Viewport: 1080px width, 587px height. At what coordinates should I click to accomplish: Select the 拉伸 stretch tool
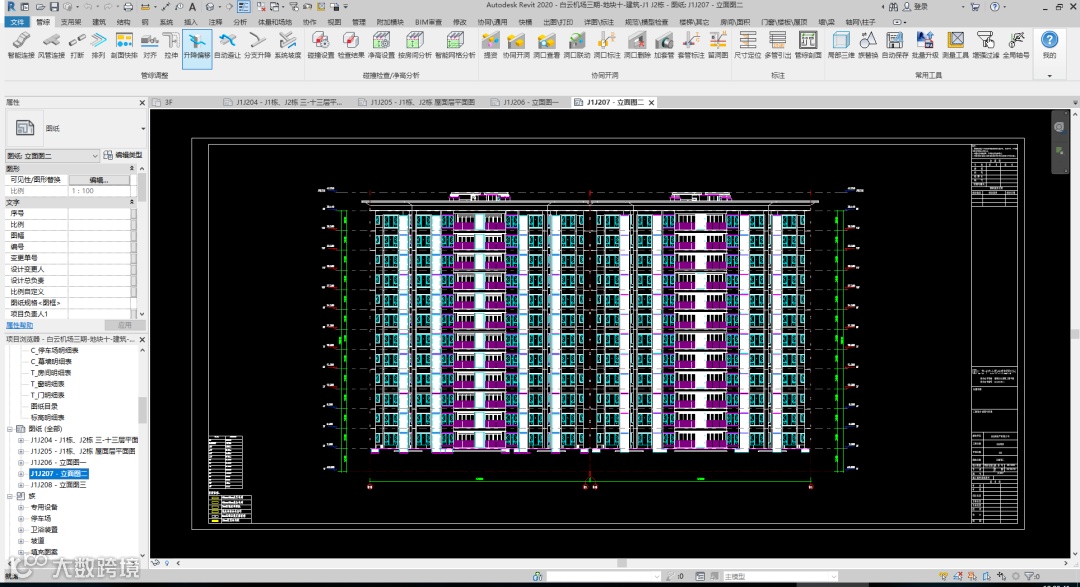point(171,46)
